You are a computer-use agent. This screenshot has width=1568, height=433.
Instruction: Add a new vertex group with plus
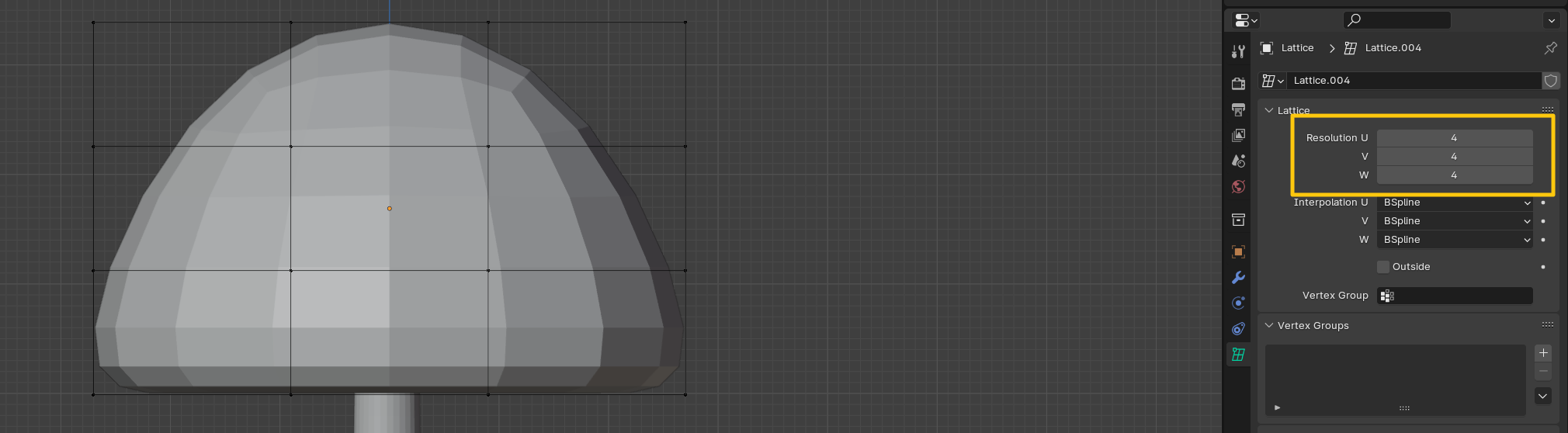coord(1543,353)
